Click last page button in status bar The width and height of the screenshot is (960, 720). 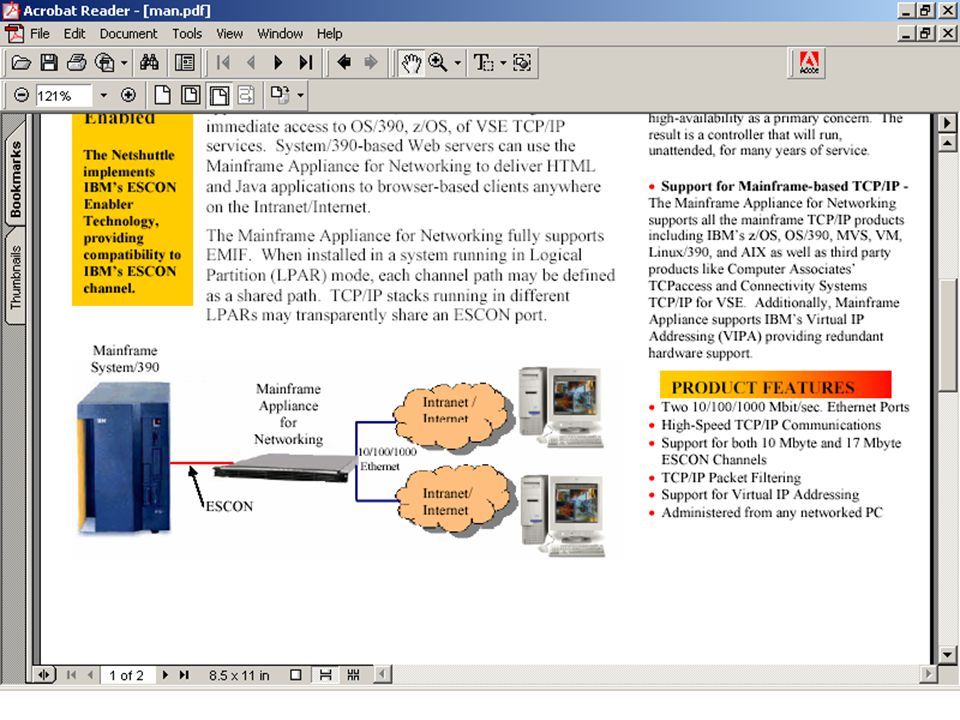[x=184, y=675]
